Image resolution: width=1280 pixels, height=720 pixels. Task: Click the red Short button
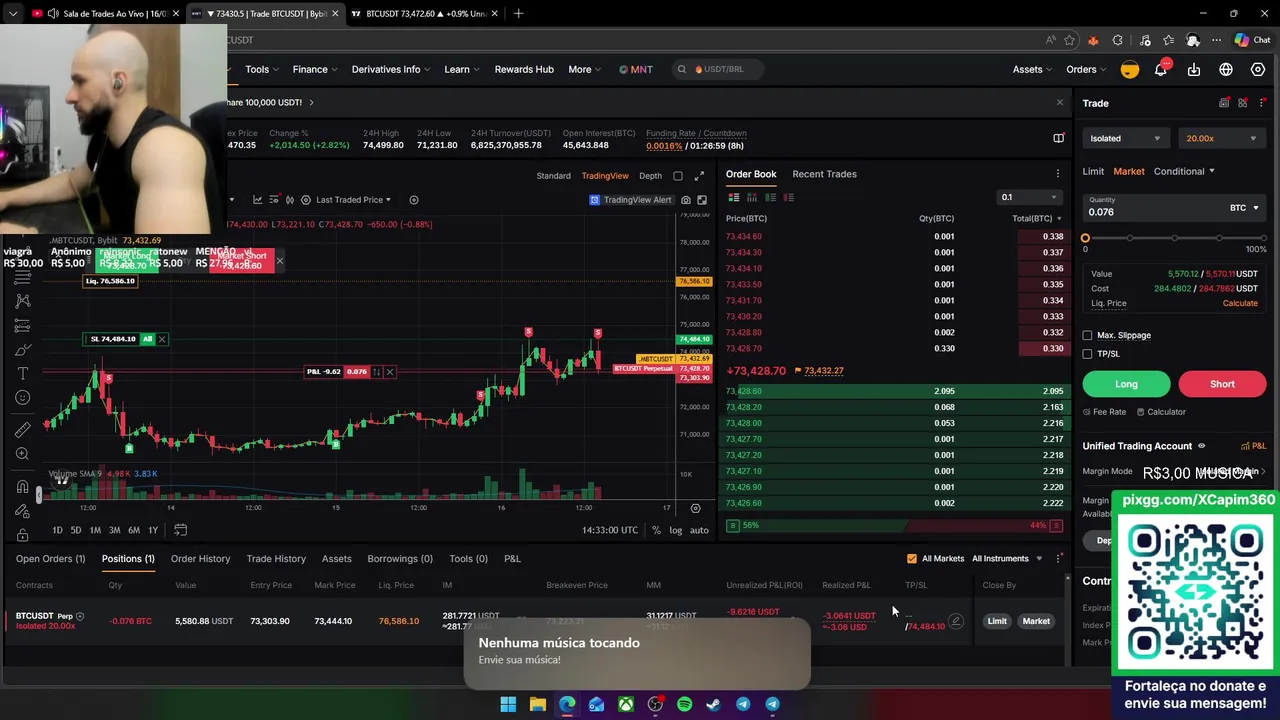[1222, 384]
